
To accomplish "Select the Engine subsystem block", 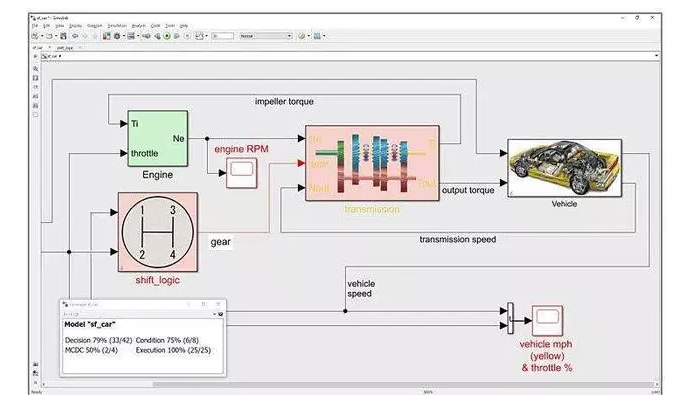I will [x=157, y=145].
